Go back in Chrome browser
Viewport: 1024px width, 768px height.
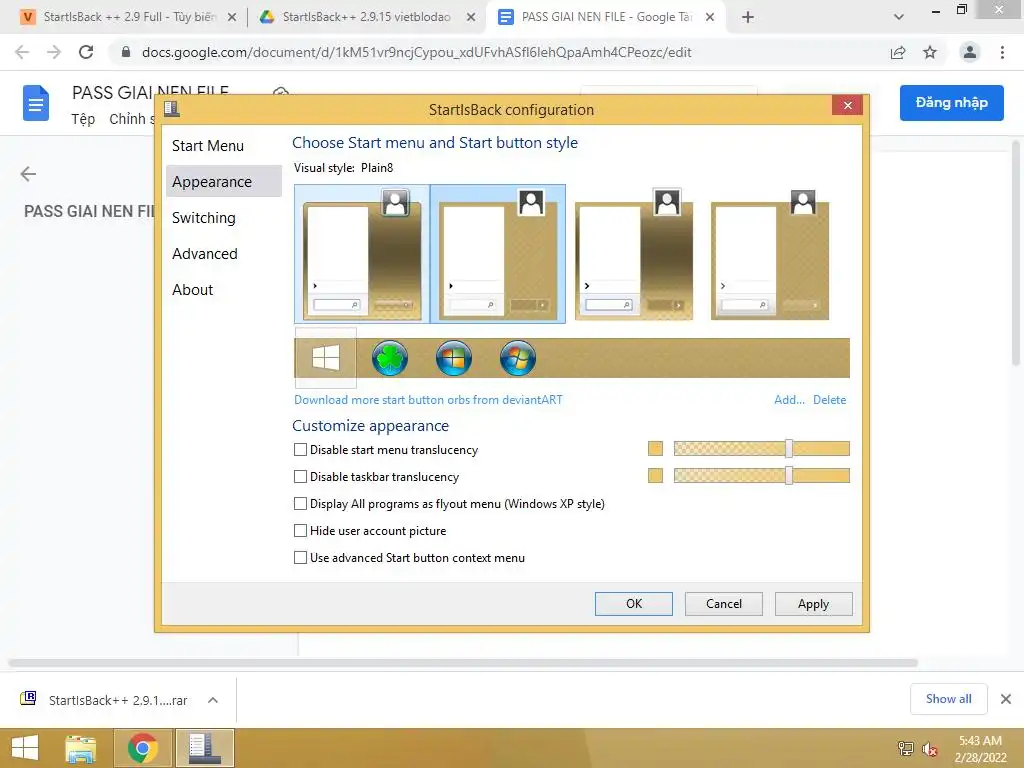22,52
